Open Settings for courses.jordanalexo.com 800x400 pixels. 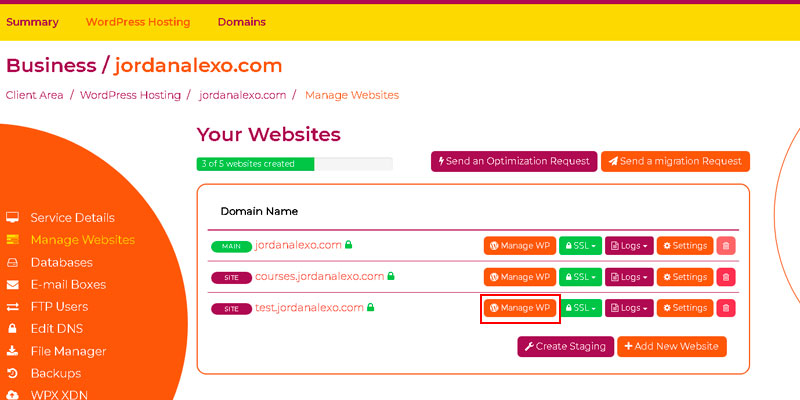tap(685, 277)
